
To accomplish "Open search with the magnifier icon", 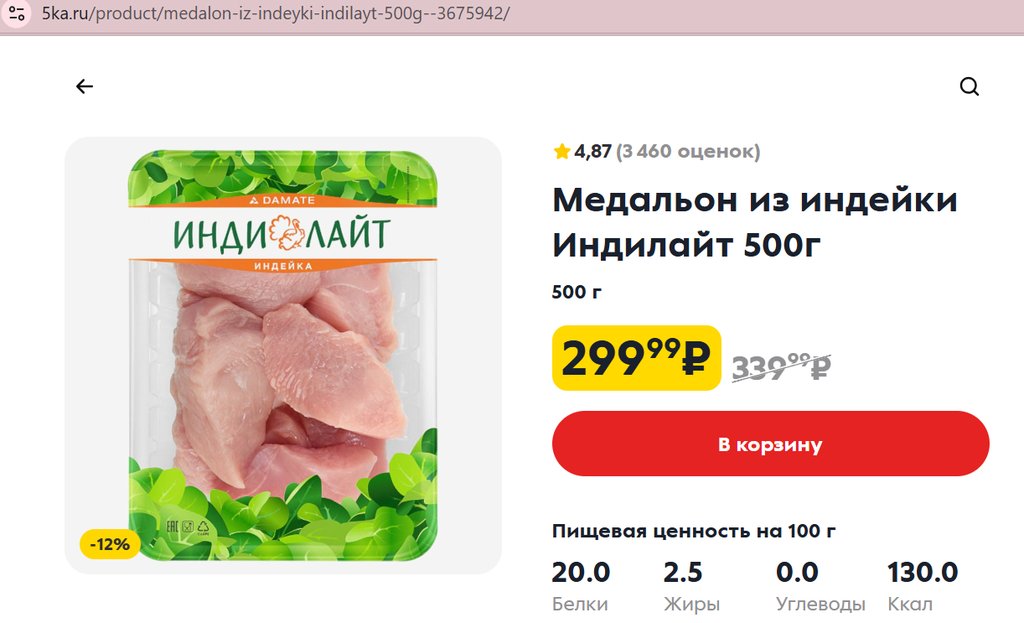I will 969,87.
